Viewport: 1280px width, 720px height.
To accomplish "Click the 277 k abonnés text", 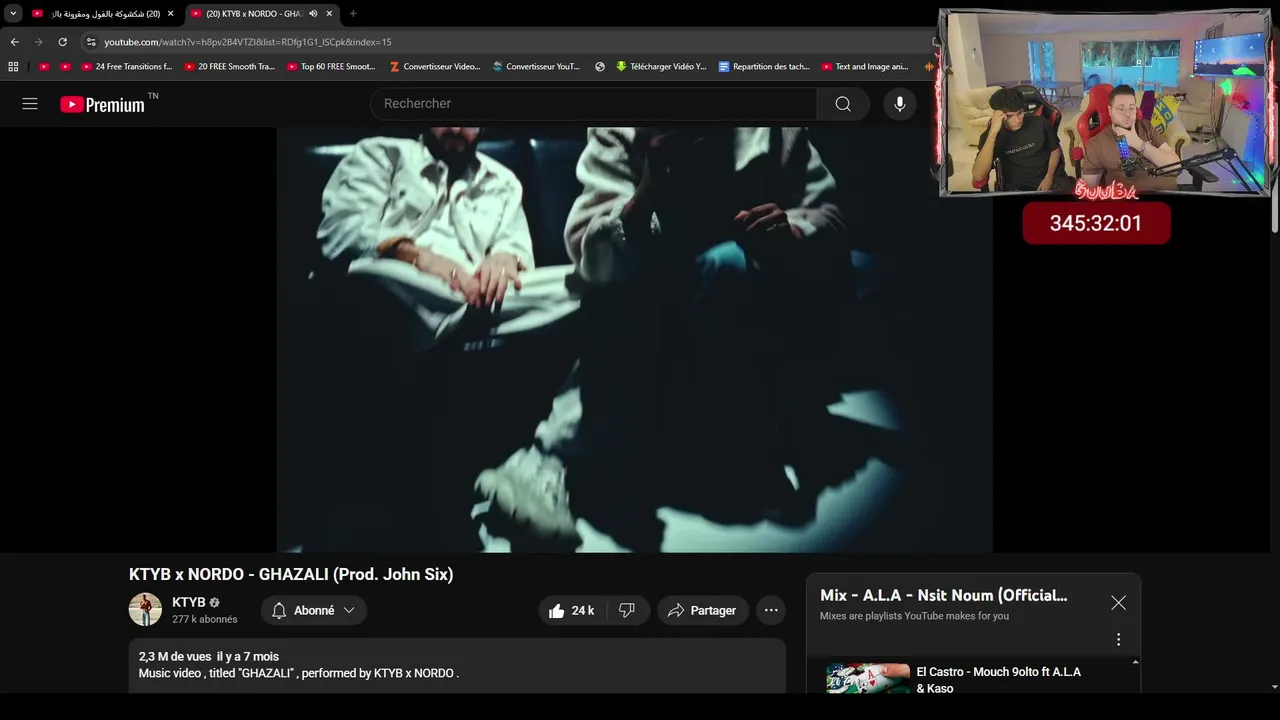I will pyautogui.click(x=205, y=619).
